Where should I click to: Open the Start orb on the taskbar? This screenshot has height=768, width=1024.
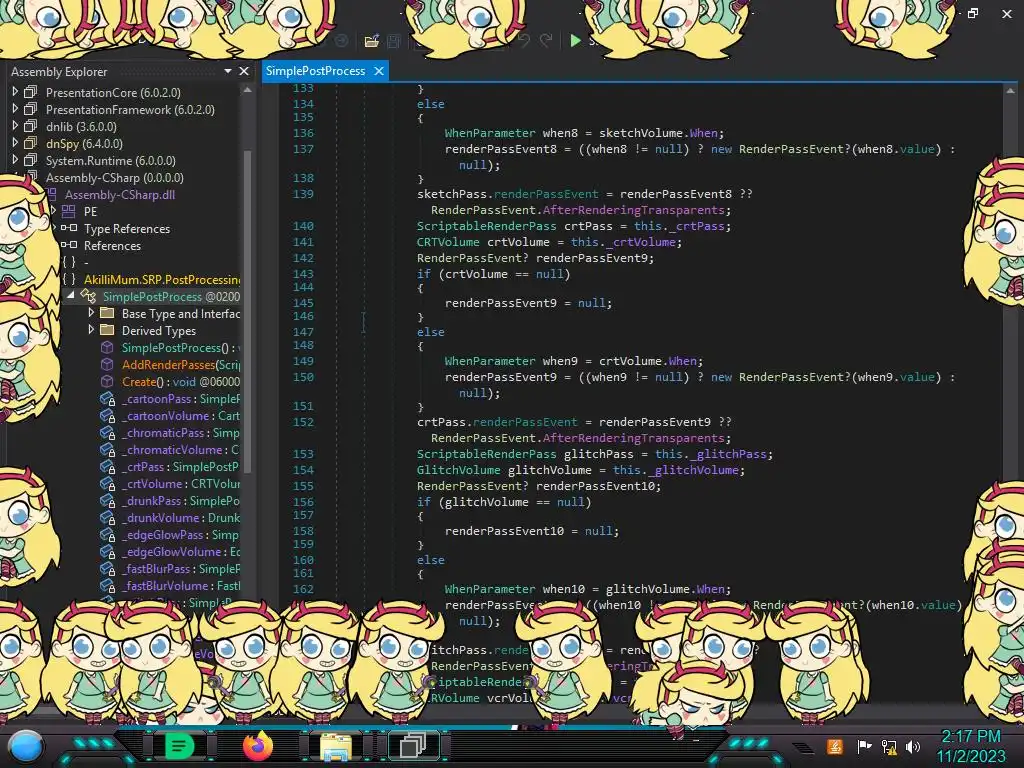27,747
